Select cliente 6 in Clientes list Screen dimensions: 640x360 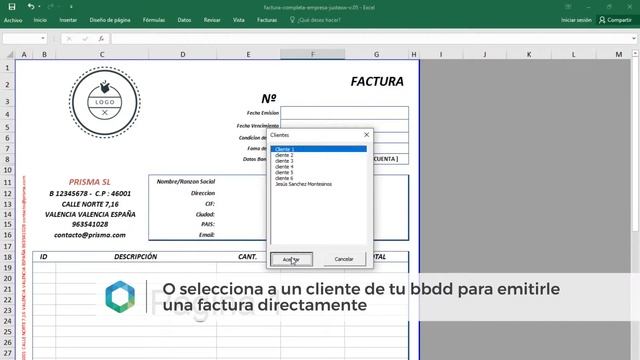(319, 178)
